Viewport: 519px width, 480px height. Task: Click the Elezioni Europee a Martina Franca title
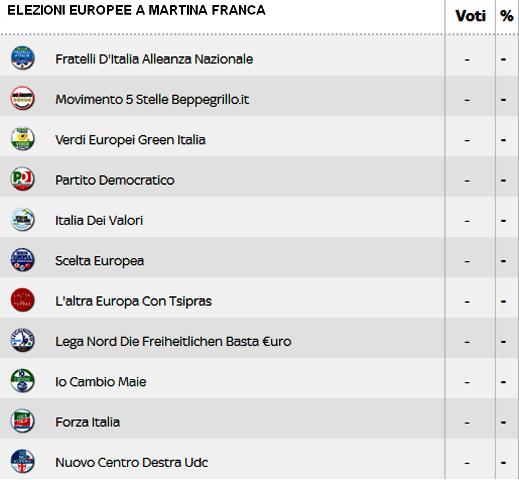136,10
